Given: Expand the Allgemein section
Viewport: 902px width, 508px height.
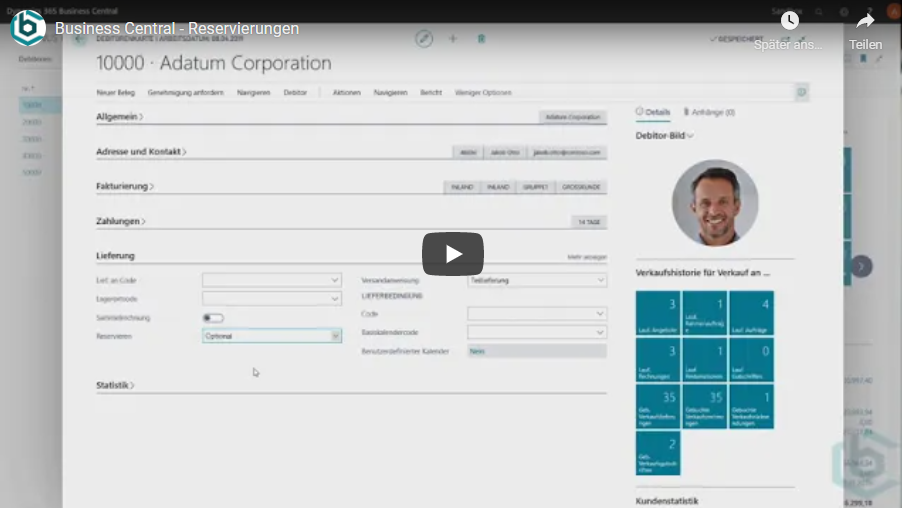Looking at the screenshot, I should 120,117.
